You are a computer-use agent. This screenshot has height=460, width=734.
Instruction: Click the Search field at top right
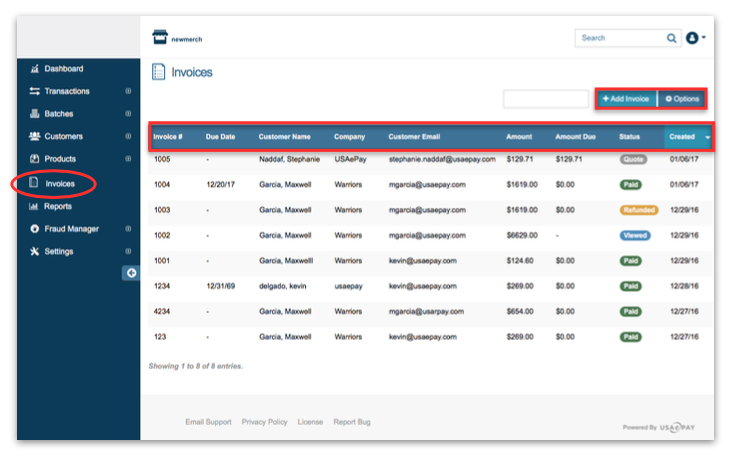(620, 38)
